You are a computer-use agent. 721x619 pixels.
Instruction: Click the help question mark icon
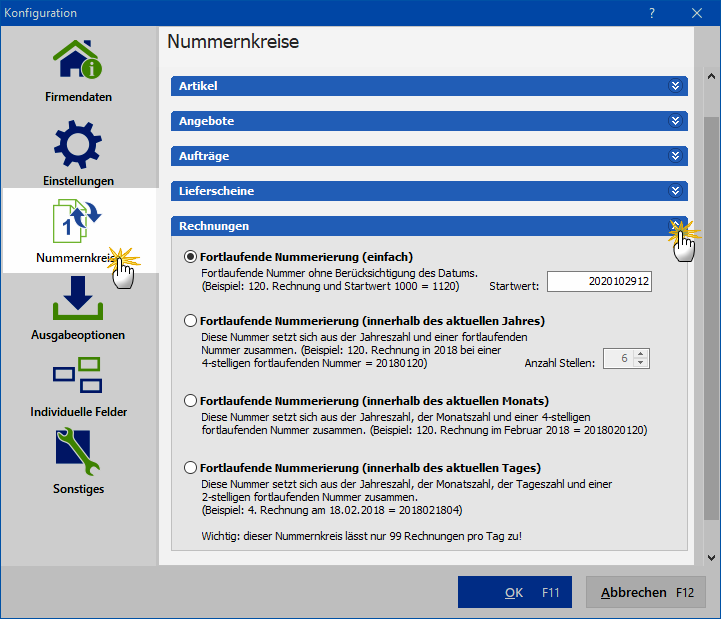click(651, 13)
